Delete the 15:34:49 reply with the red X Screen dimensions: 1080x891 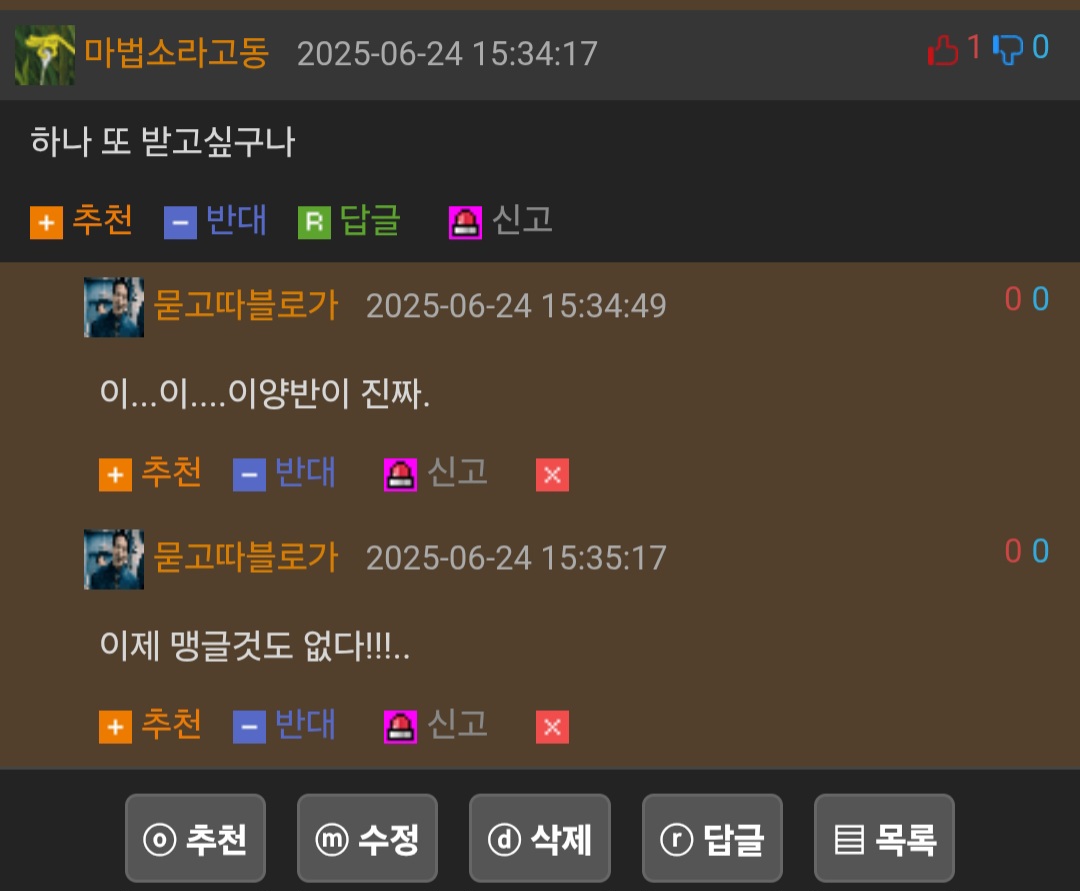552,474
